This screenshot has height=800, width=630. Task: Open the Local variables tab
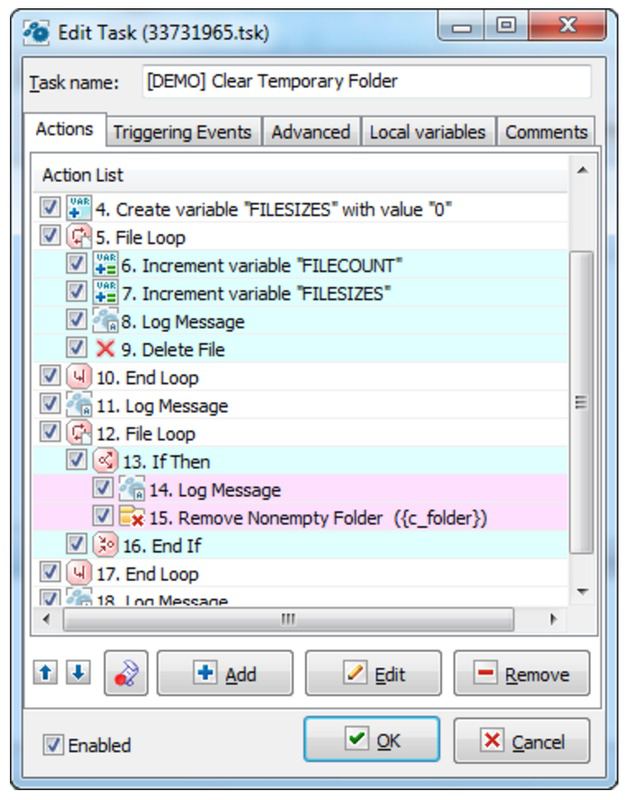427,132
